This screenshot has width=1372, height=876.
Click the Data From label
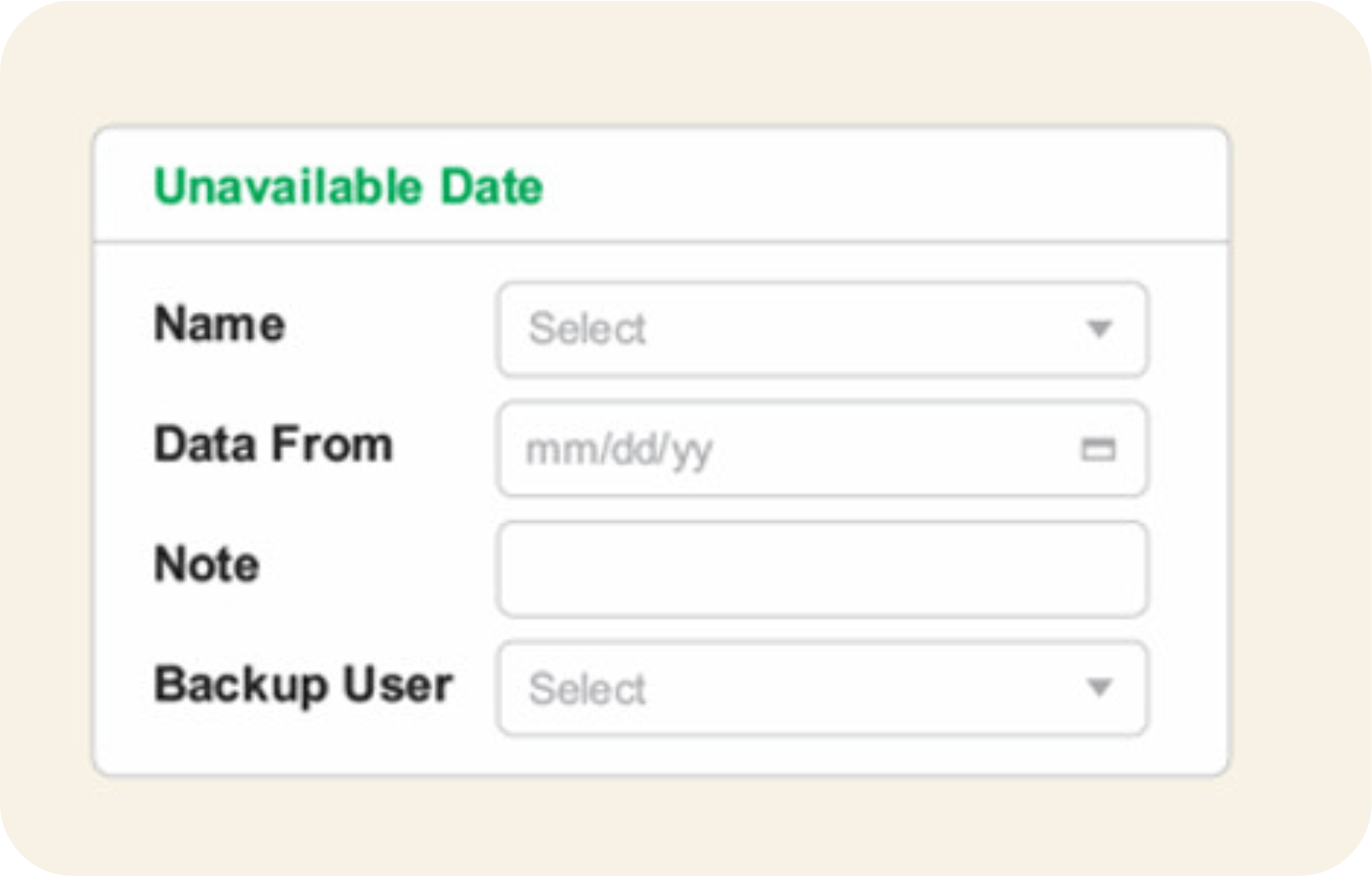273,444
